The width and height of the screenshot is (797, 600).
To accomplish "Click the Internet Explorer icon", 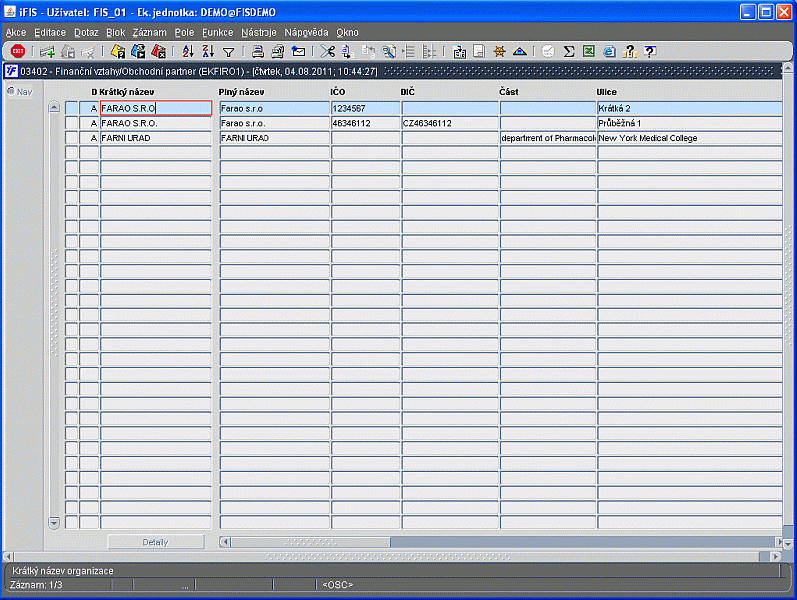I will [609, 51].
